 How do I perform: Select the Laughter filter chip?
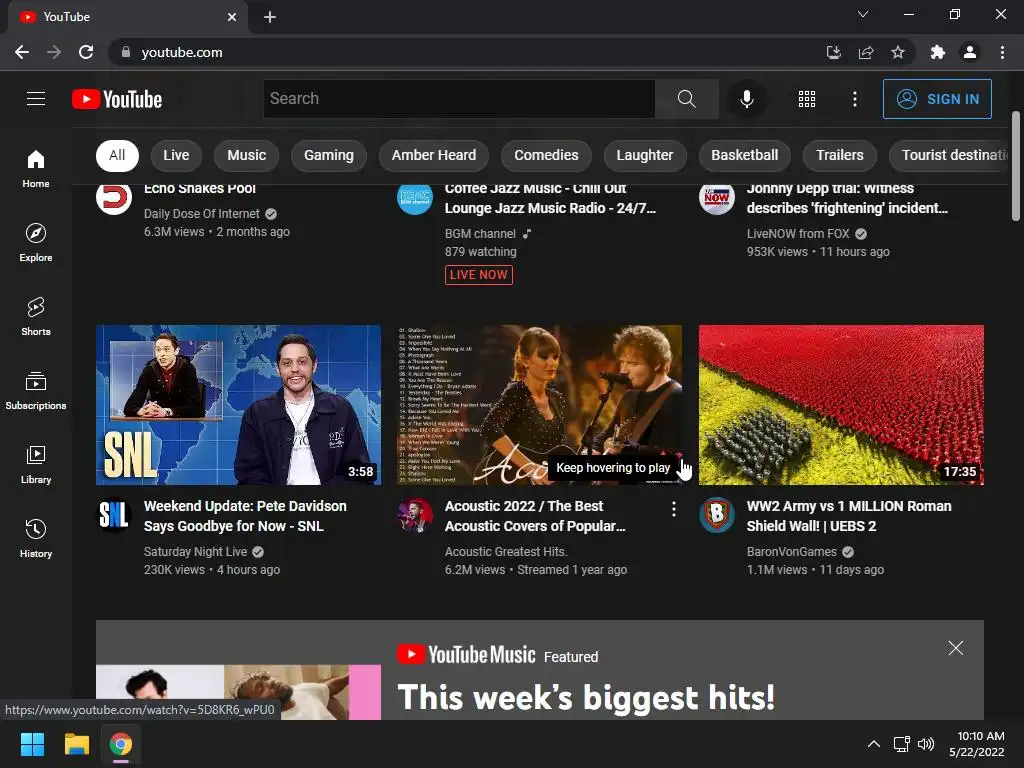tap(645, 155)
